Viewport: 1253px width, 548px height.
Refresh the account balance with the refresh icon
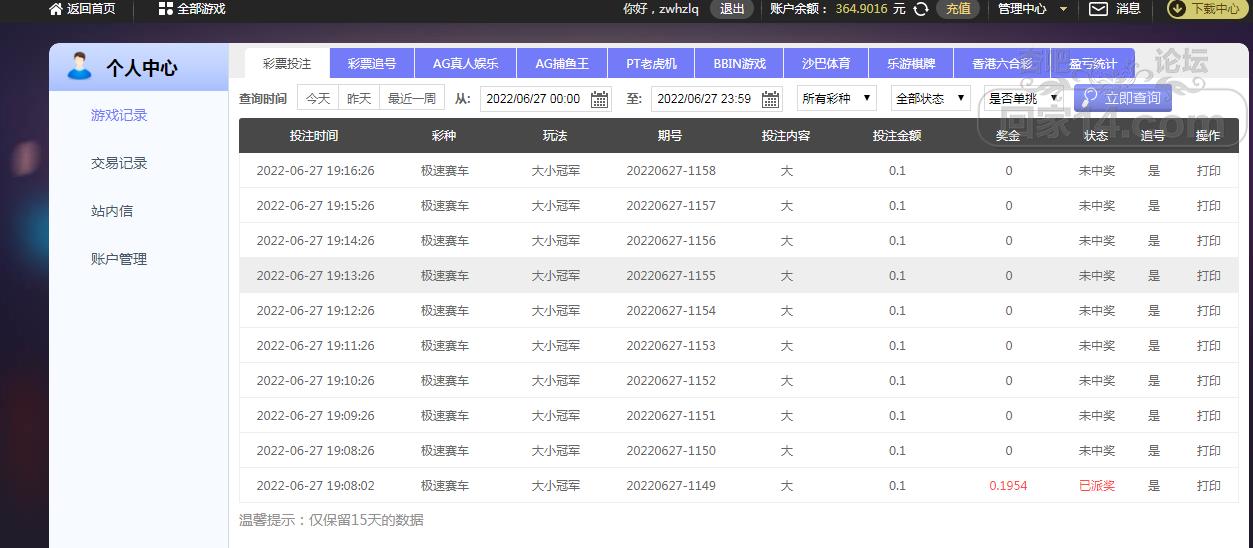coord(921,9)
